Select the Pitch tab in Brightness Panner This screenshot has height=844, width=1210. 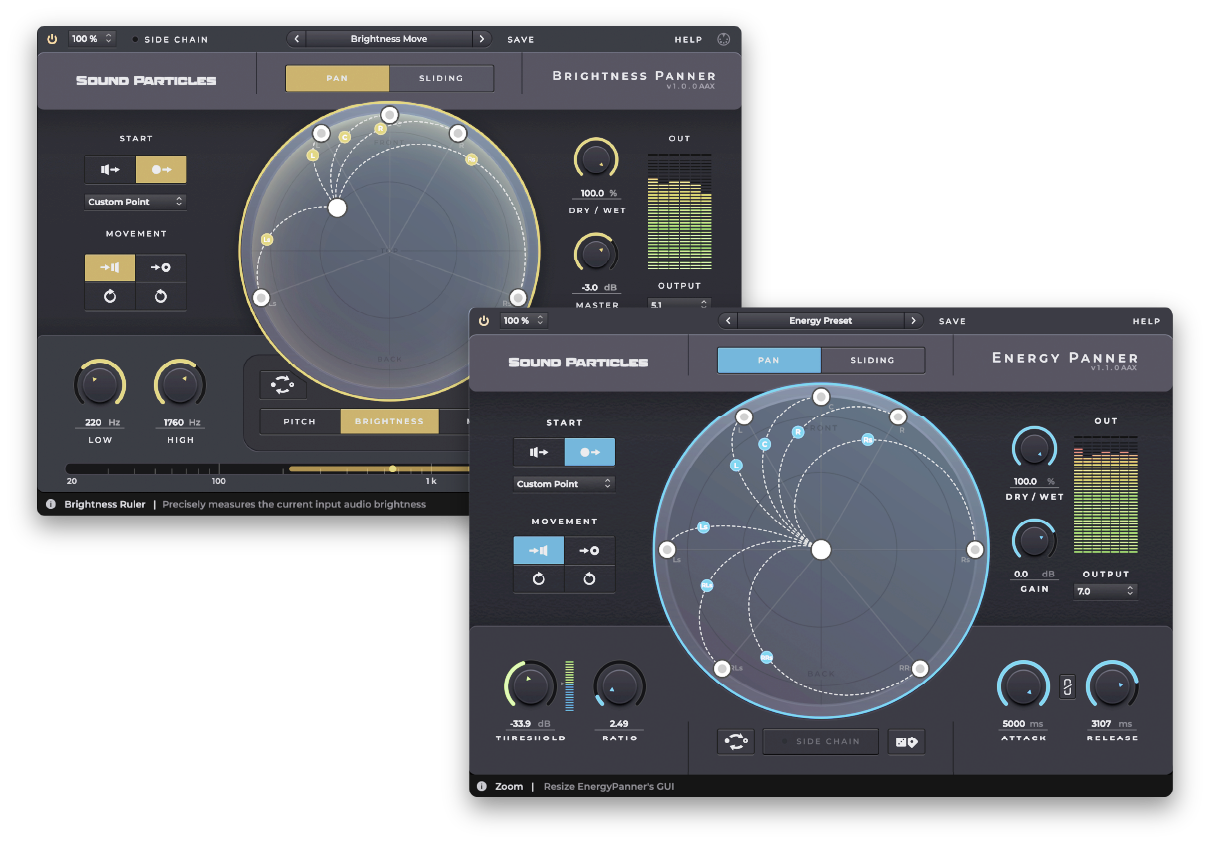(300, 421)
